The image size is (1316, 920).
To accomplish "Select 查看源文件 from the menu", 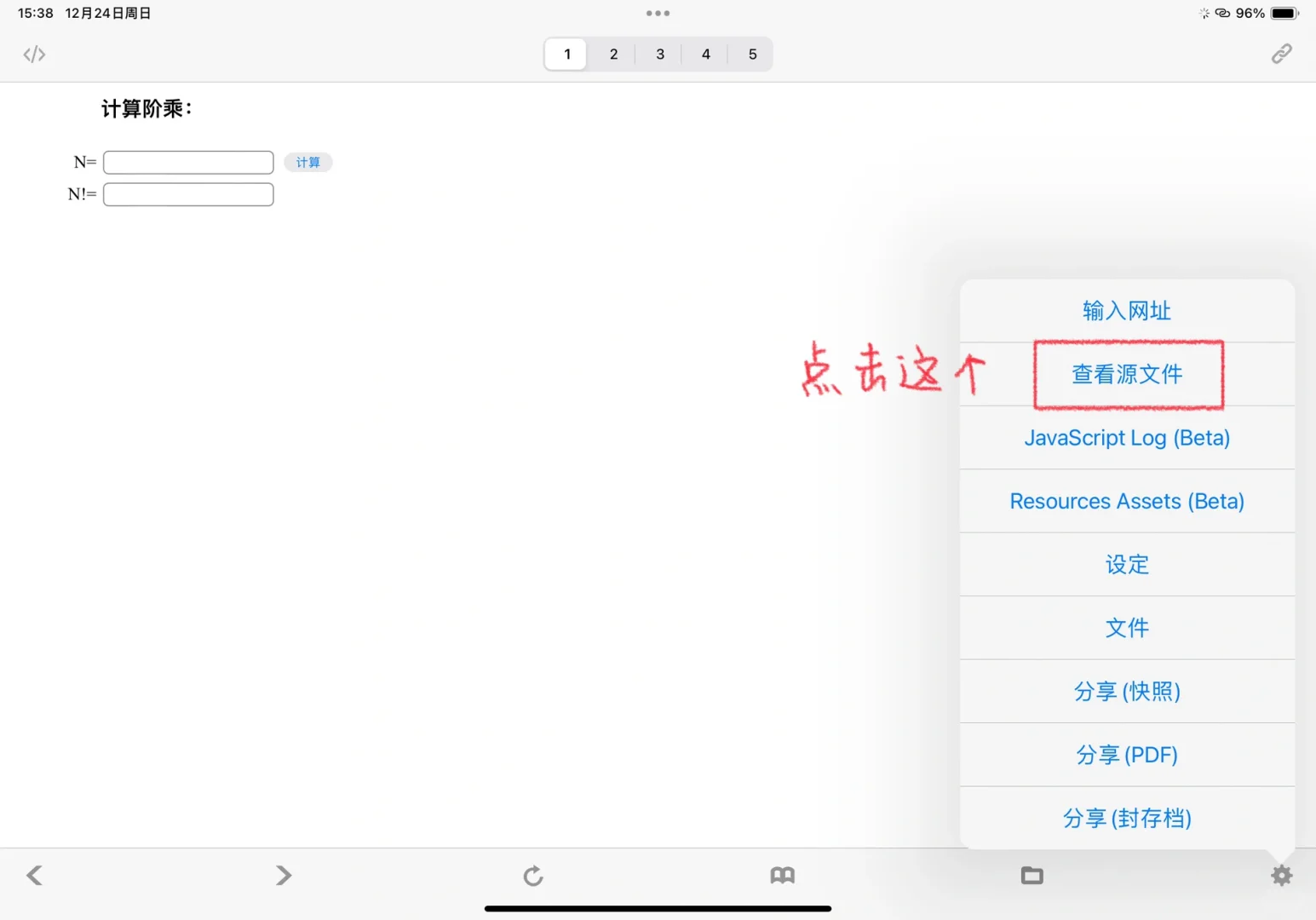I will (x=1127, y=374).
